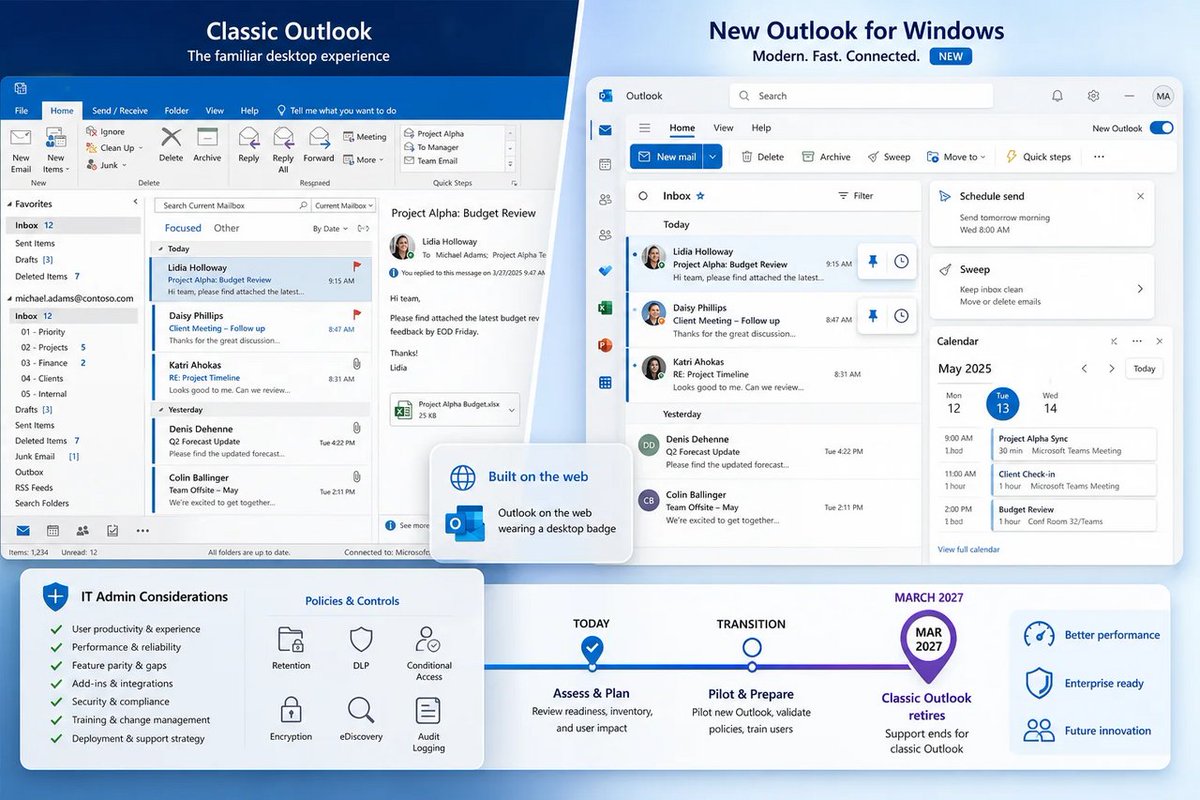This screenshot has width=1200, height=800.
Task: Run the To Manager quick step
Action: (431, 147)
